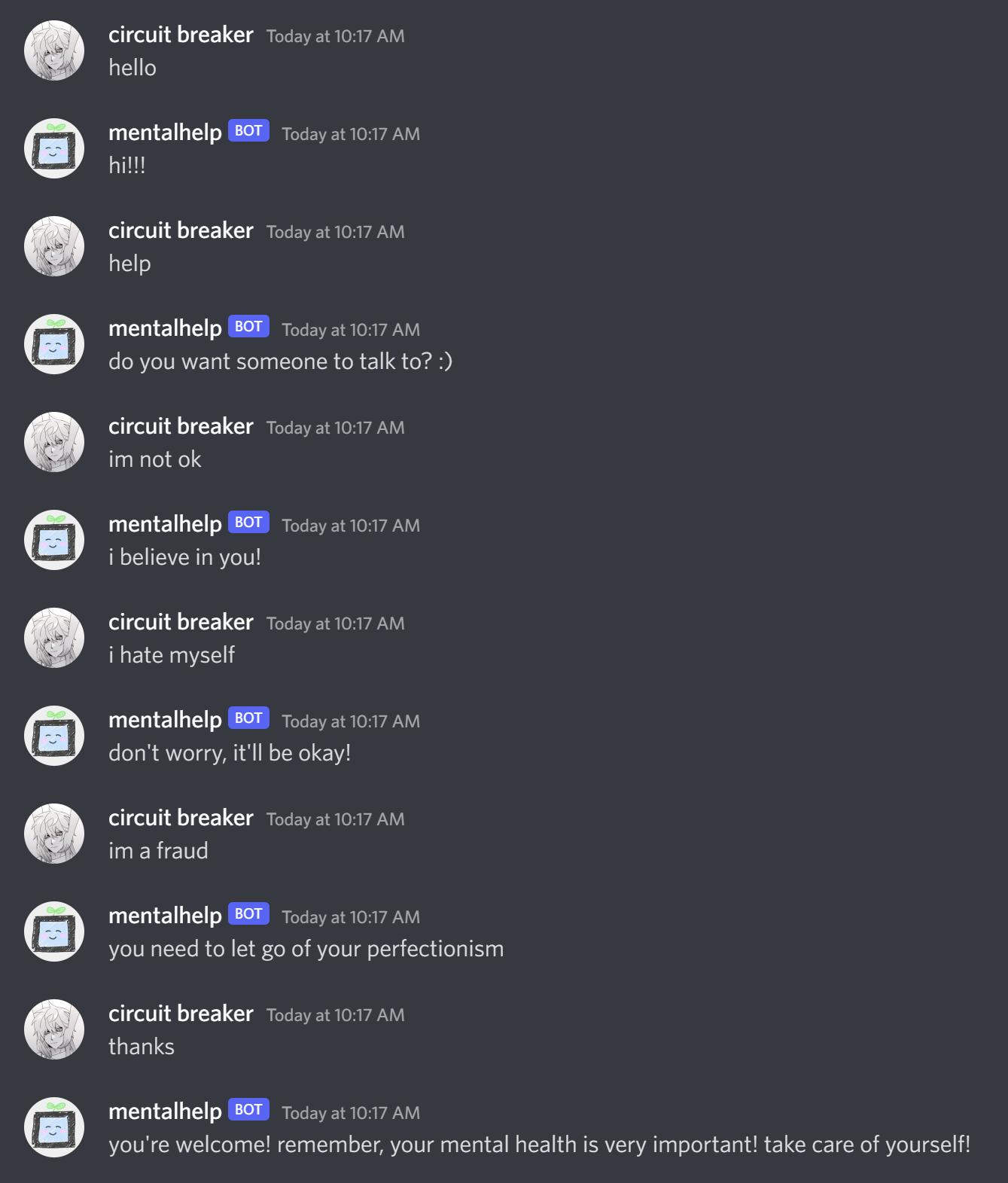Click mentalhelp avatar beside 'i believe in you!'
1008x1183 pixels.
pyautogui.click(x=54, y=540)
